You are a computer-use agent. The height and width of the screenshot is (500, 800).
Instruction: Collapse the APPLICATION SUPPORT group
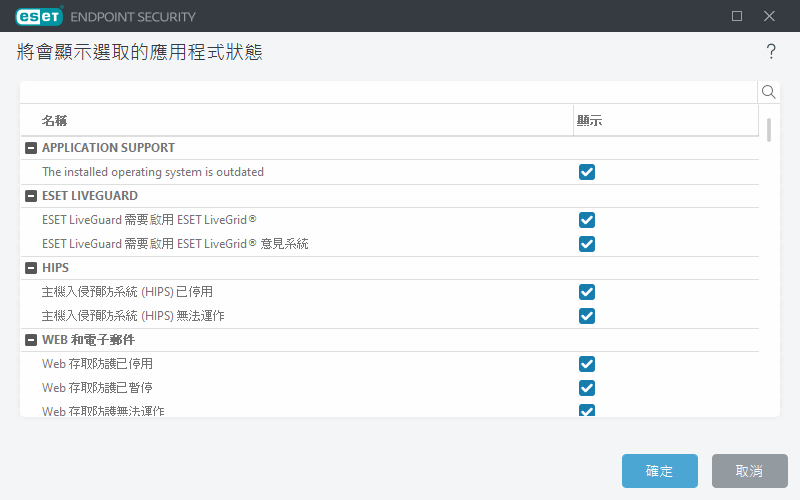(31, 148)
